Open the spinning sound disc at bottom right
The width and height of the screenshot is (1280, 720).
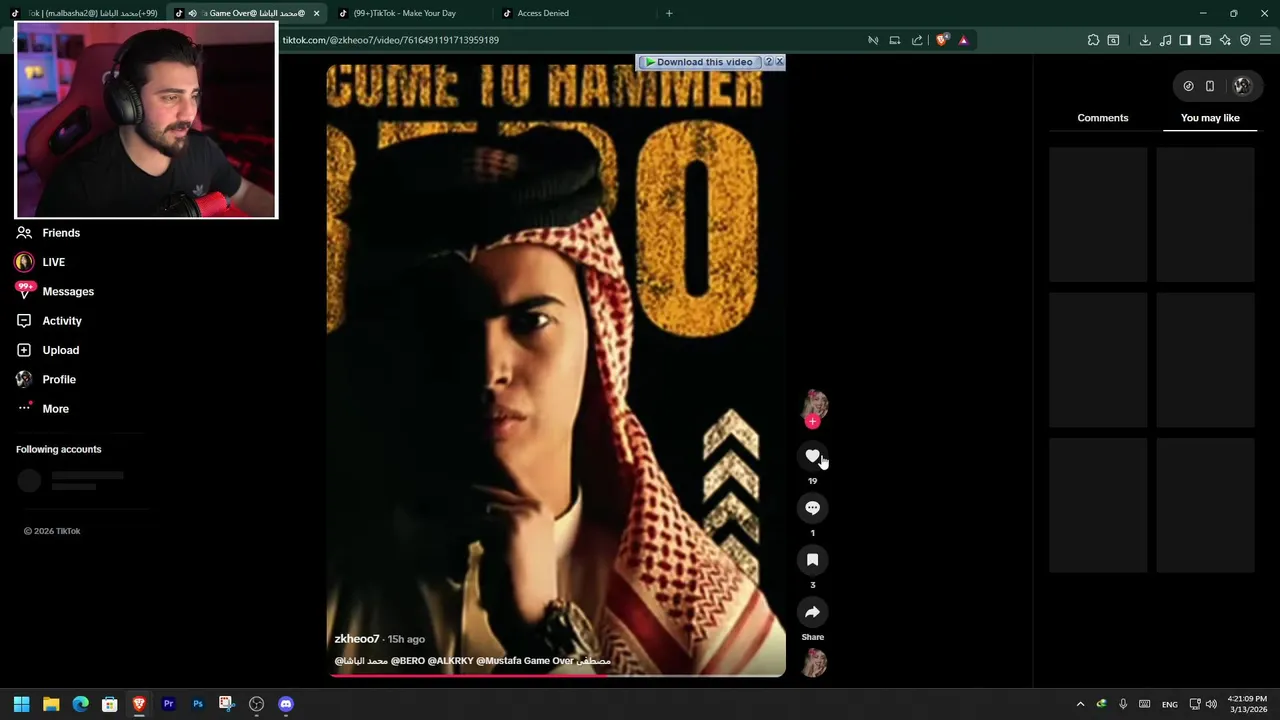814,662
